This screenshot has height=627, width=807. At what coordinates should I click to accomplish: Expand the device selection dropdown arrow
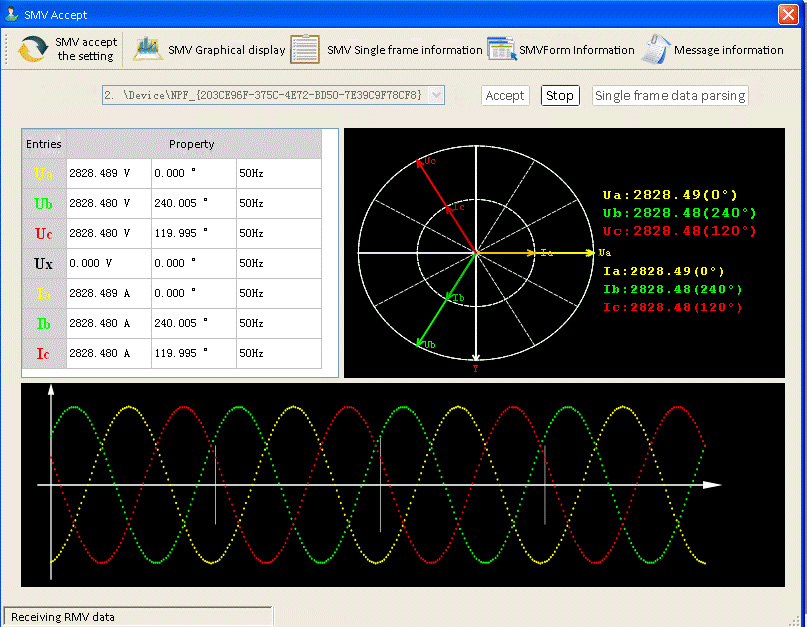coord(436,95)
